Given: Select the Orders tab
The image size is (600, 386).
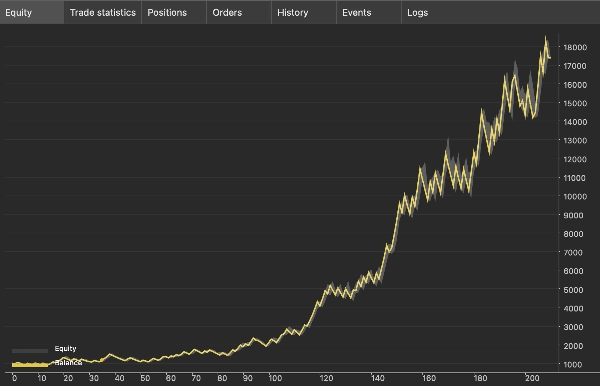Looking at the screenshot, I should click(x=239, y=13).
